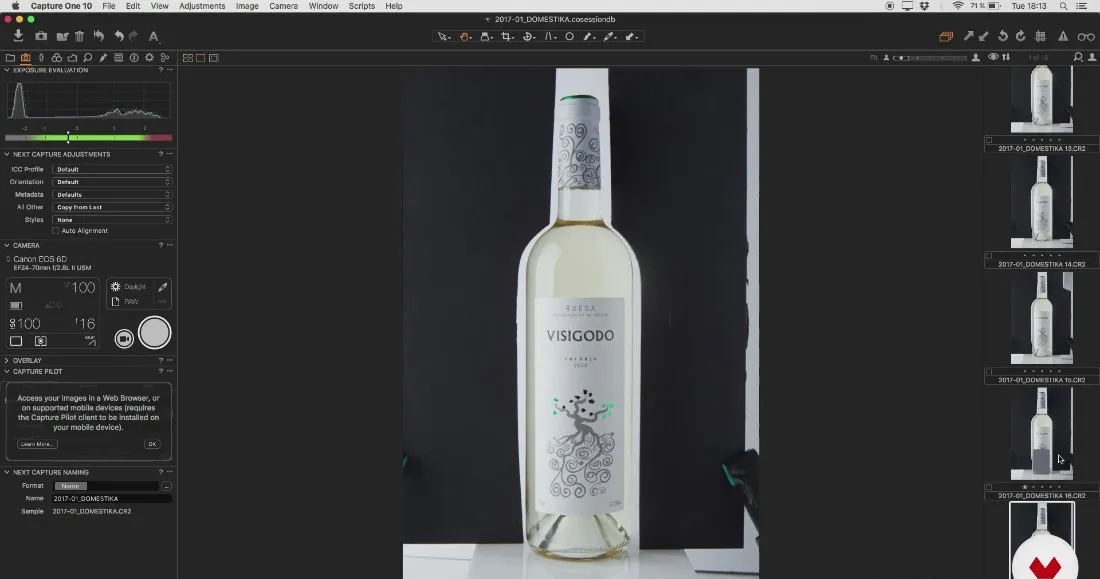Toggle the eye visibility icon above the browser

993,58
